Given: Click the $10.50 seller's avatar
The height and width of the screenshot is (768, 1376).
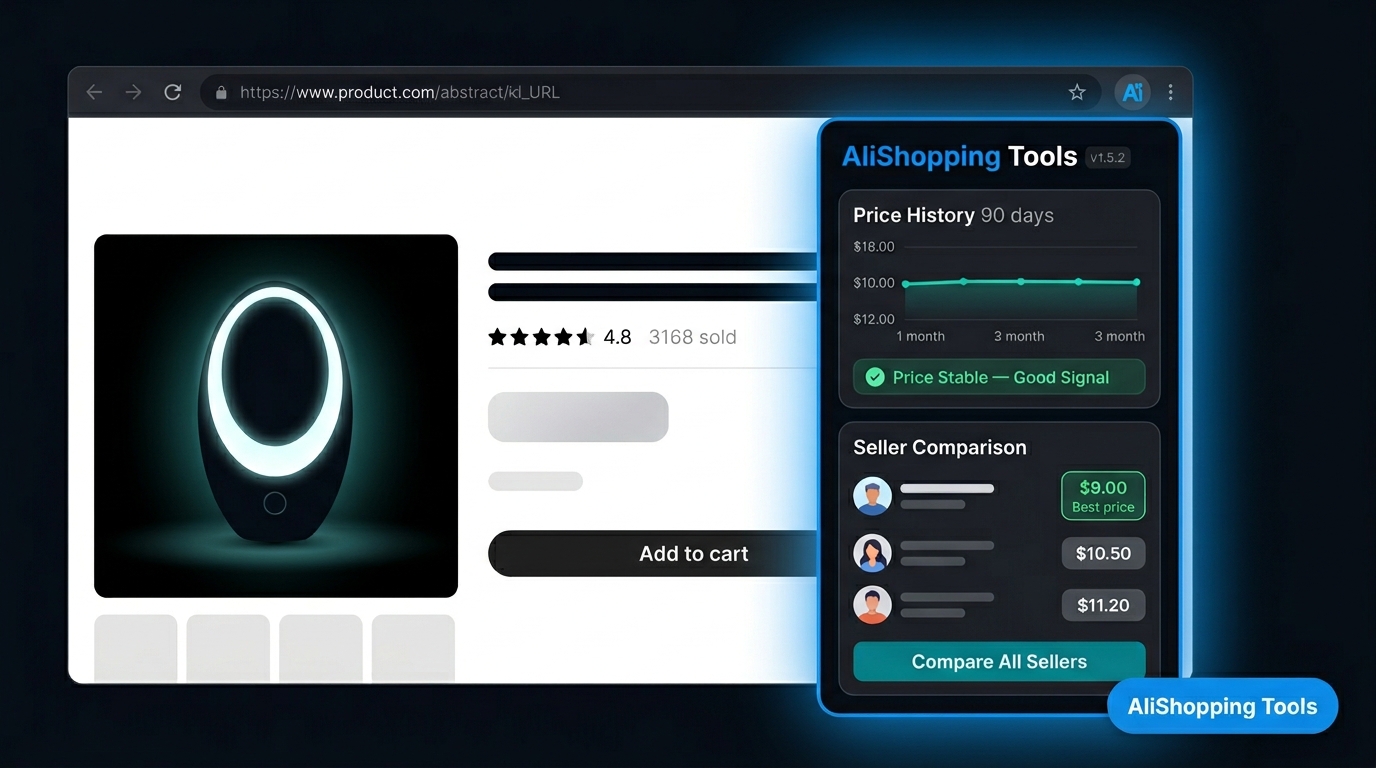Looking at the screenshot, I should [x=872, y=553].
